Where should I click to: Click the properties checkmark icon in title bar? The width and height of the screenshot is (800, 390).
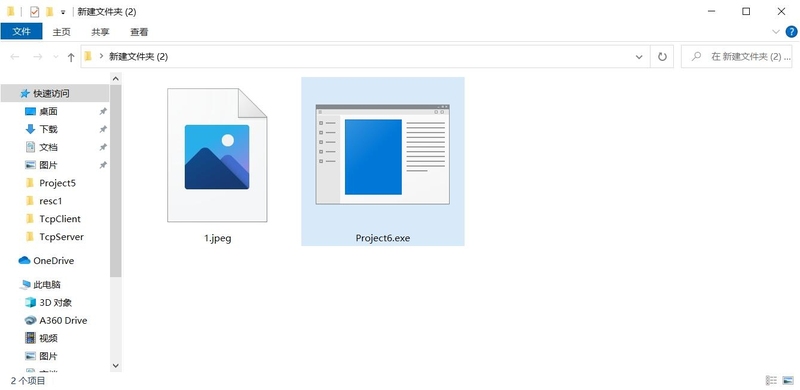click(34, 11)
